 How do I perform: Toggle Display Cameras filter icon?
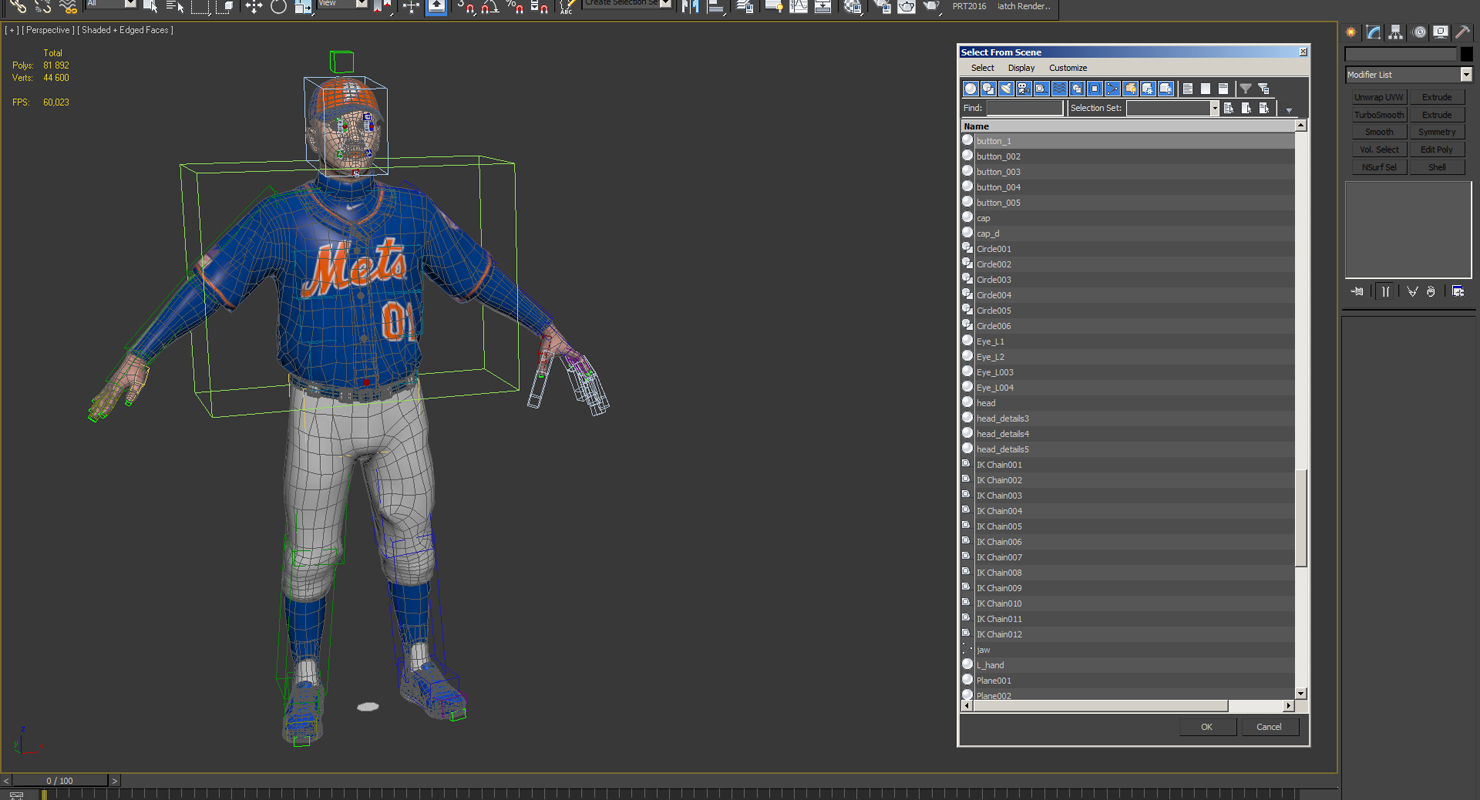[x=1023, y=89]
